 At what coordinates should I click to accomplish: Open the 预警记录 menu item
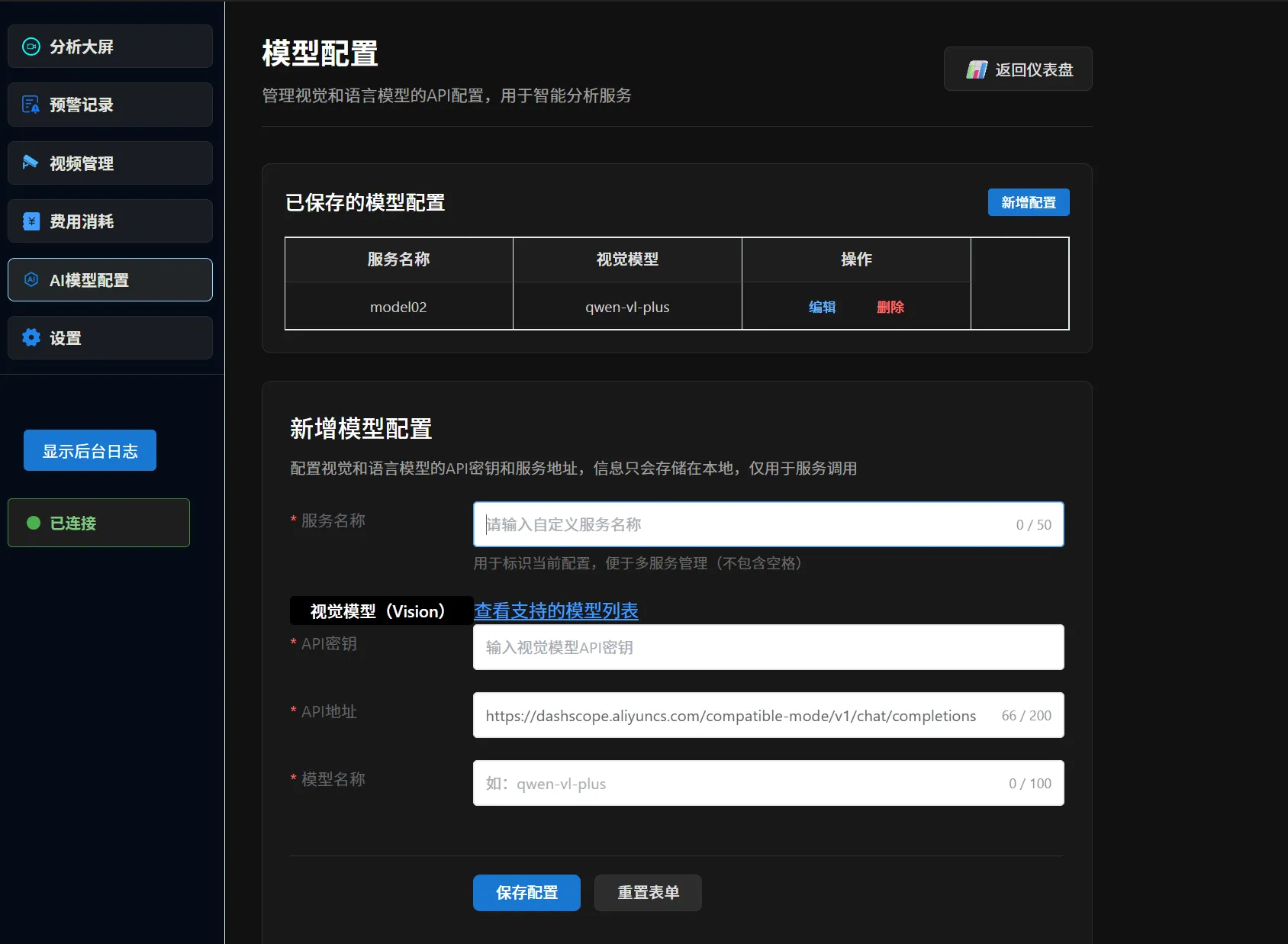[110, 105]
